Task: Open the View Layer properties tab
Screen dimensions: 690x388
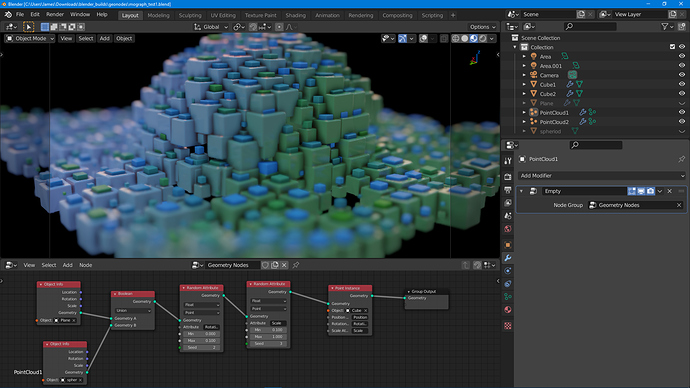Action: tap(508, 203)
